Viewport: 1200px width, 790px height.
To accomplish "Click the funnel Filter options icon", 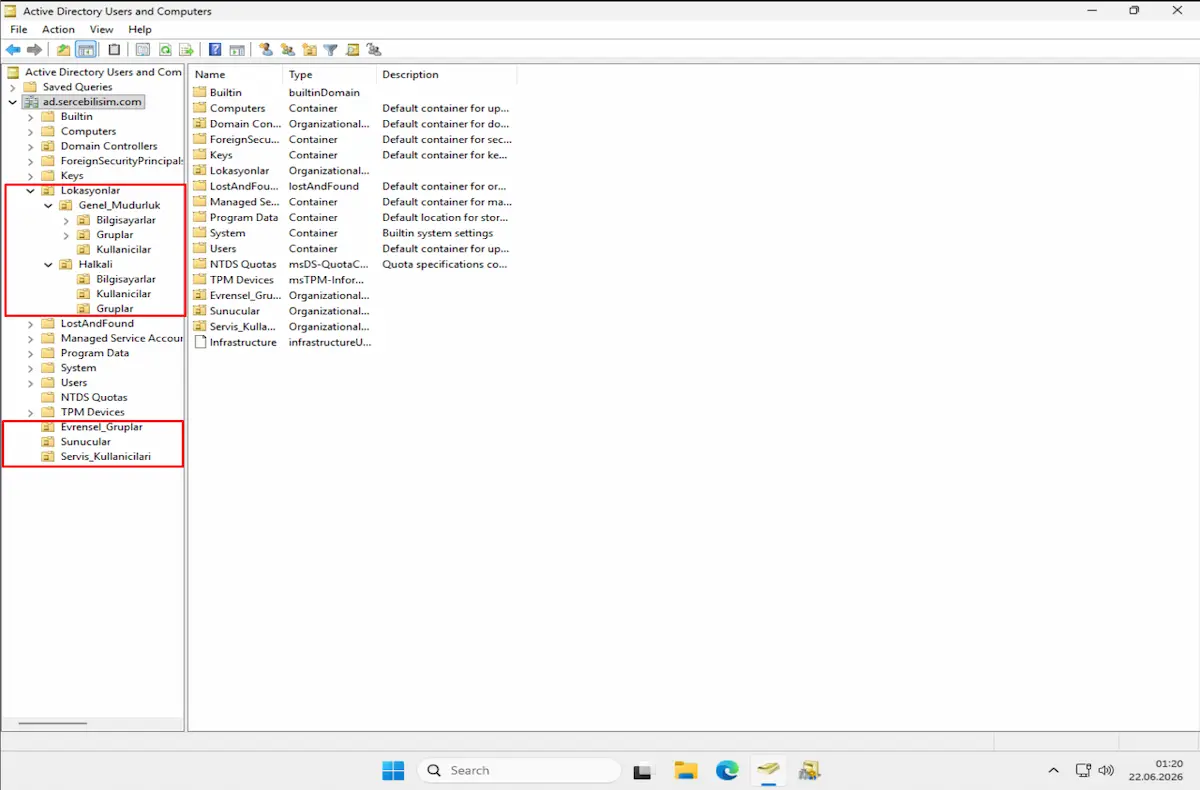I will pos(330,50).
